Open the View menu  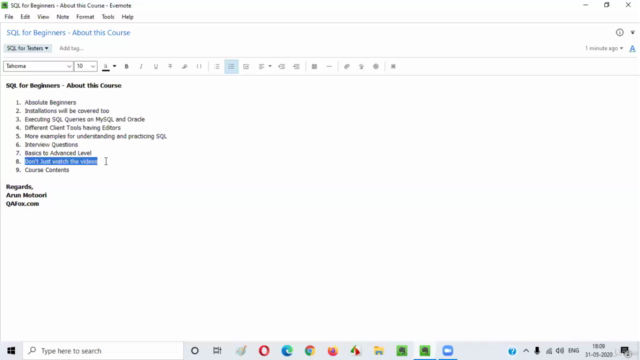43,17
